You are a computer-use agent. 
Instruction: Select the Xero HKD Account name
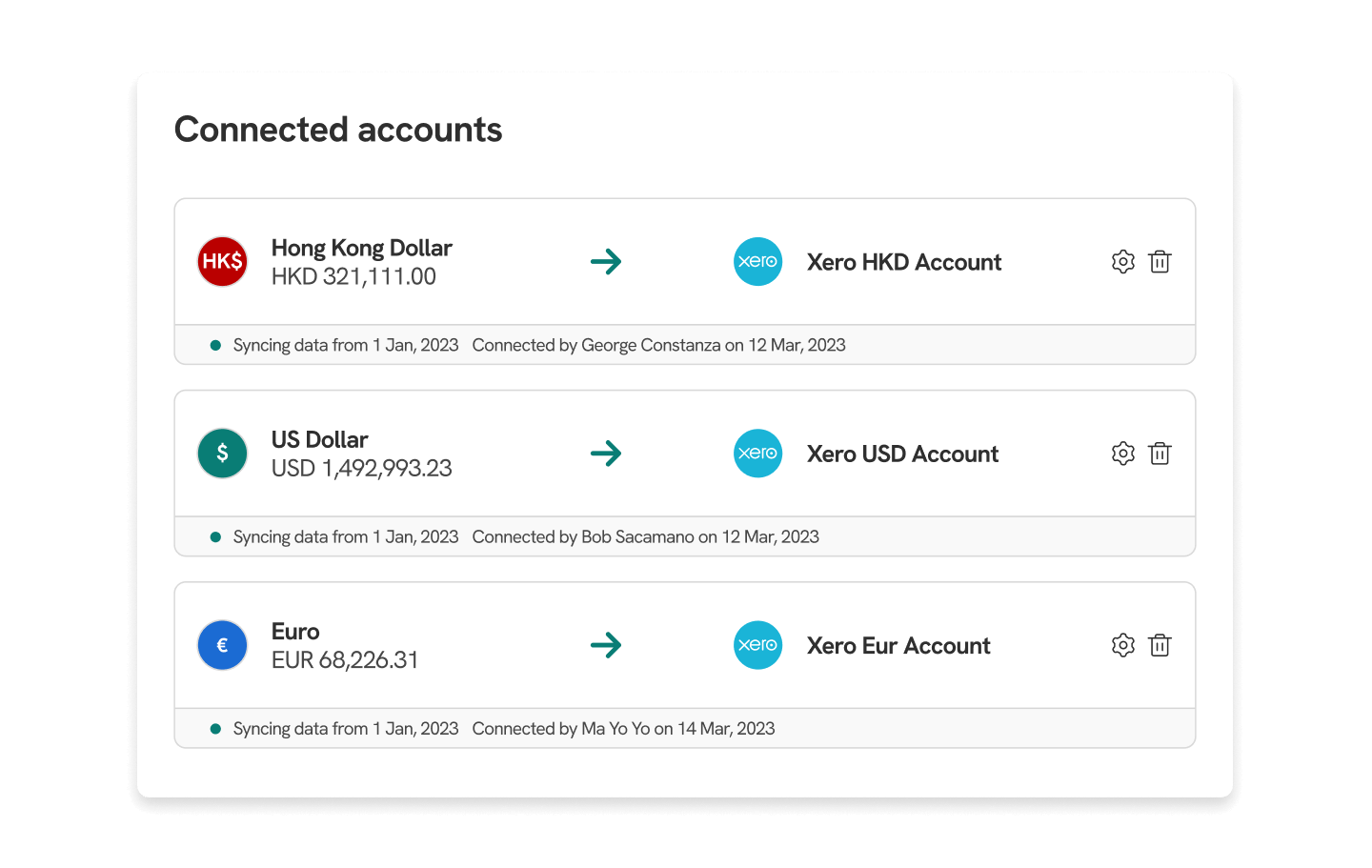pos(903,263)
